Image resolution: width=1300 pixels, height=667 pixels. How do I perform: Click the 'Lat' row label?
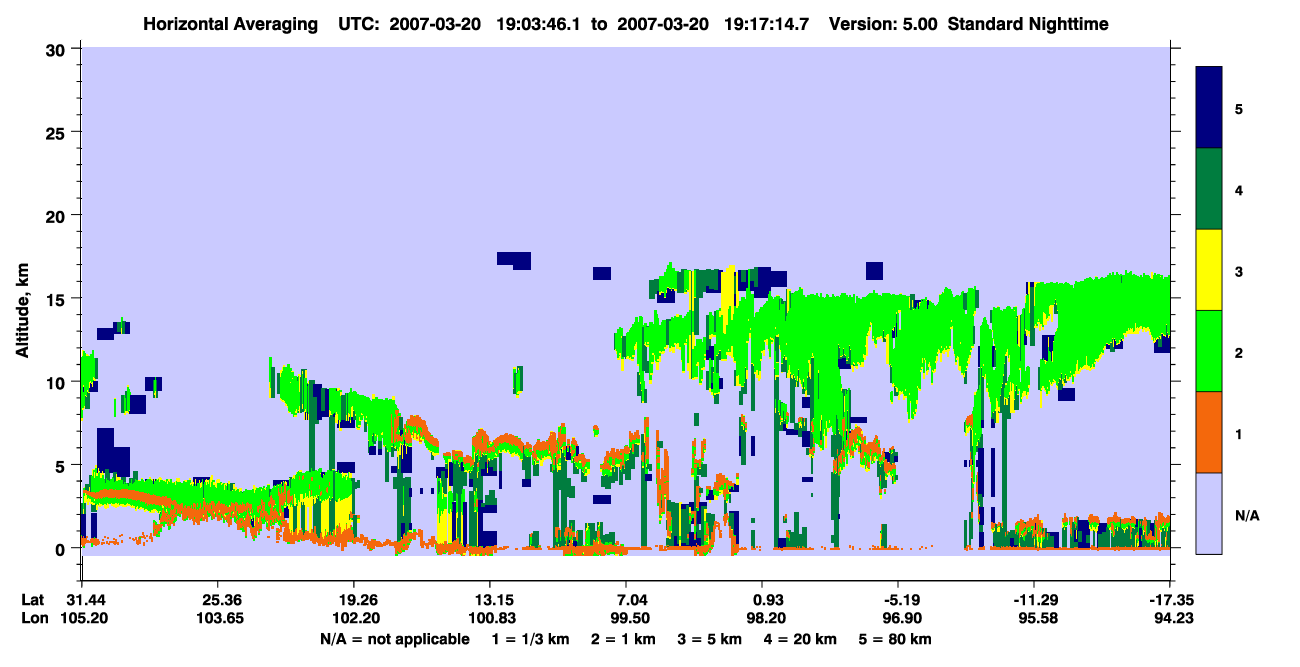click(34, 600)
